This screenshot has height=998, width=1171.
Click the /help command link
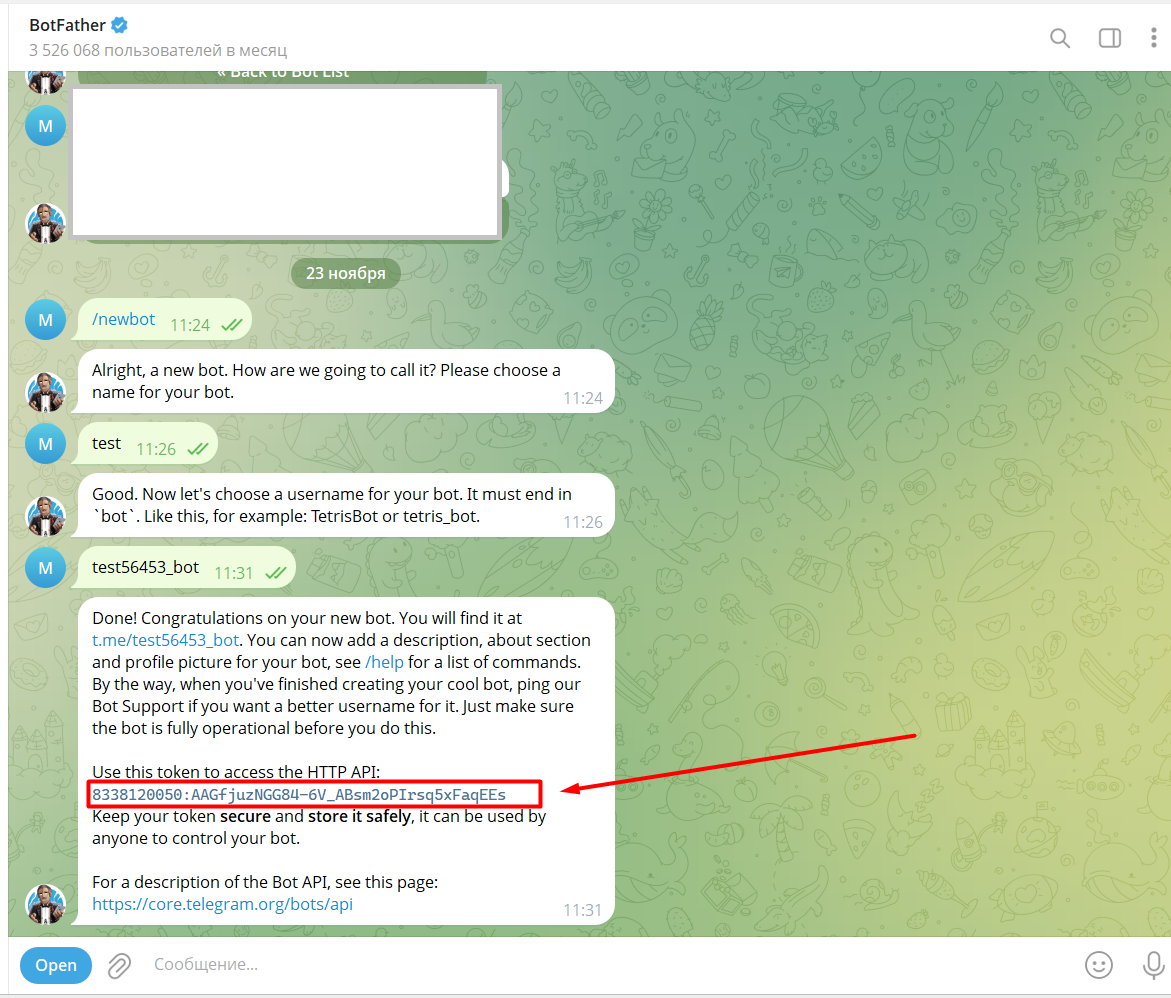pos(384,663)
